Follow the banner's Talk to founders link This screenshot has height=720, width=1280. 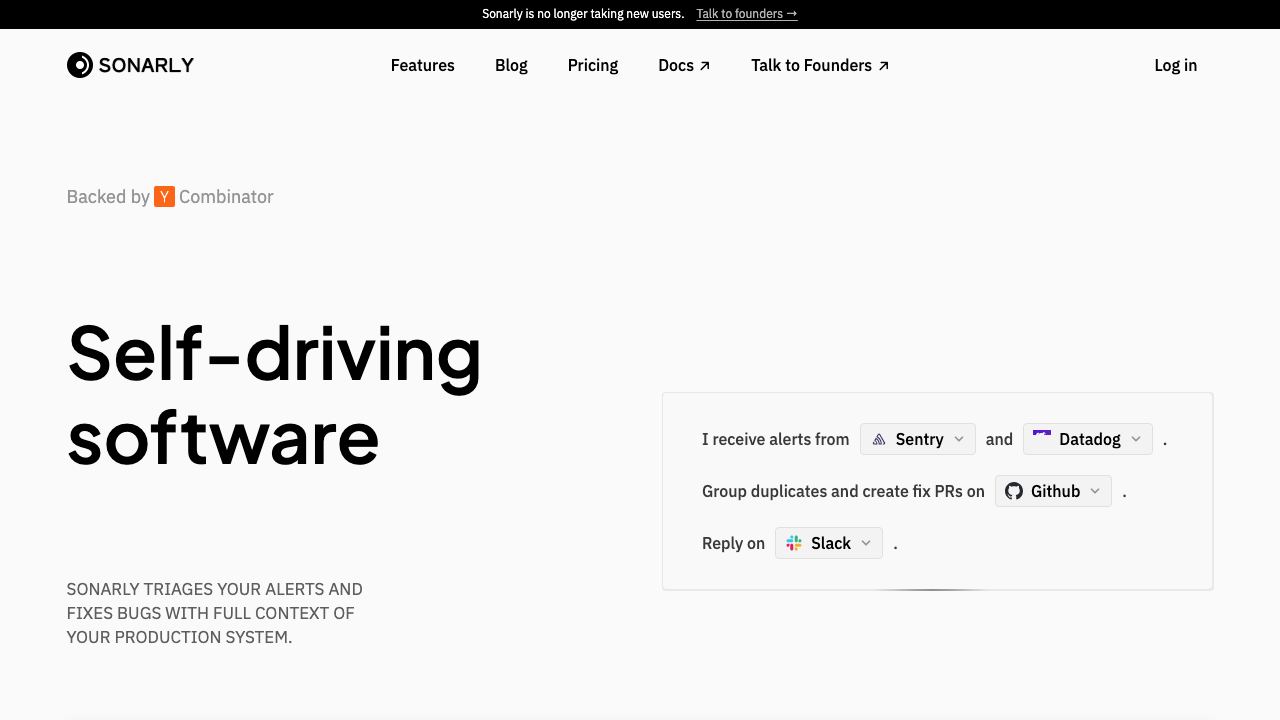pos(747,14)
